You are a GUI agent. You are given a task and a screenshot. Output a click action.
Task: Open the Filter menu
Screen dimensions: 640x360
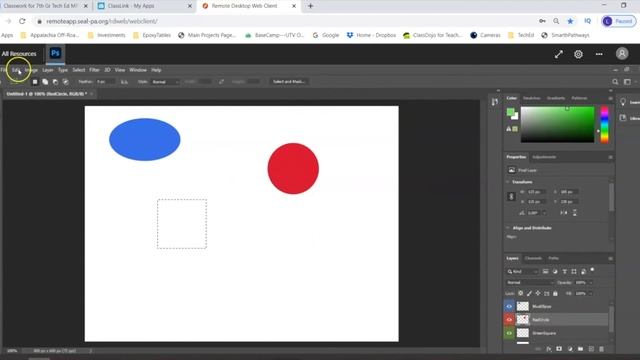(x=94, y=70)
